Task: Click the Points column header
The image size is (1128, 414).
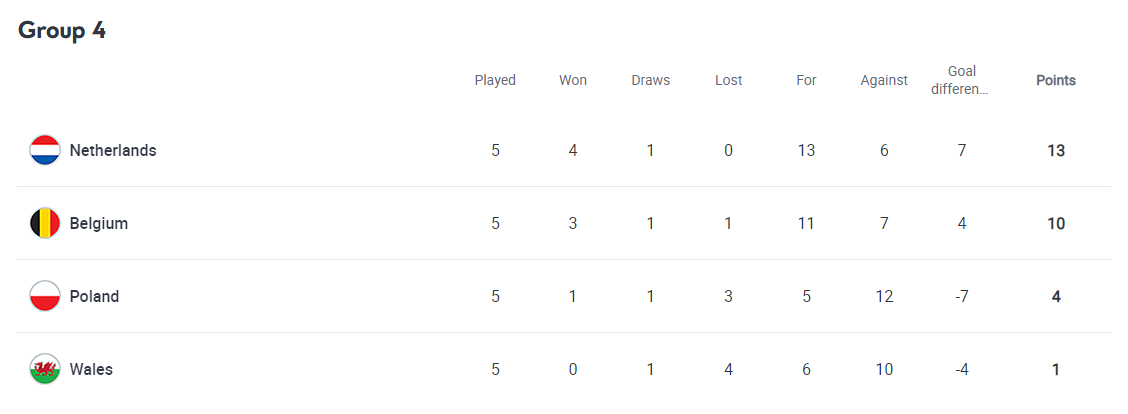Action: (1056, 80)
